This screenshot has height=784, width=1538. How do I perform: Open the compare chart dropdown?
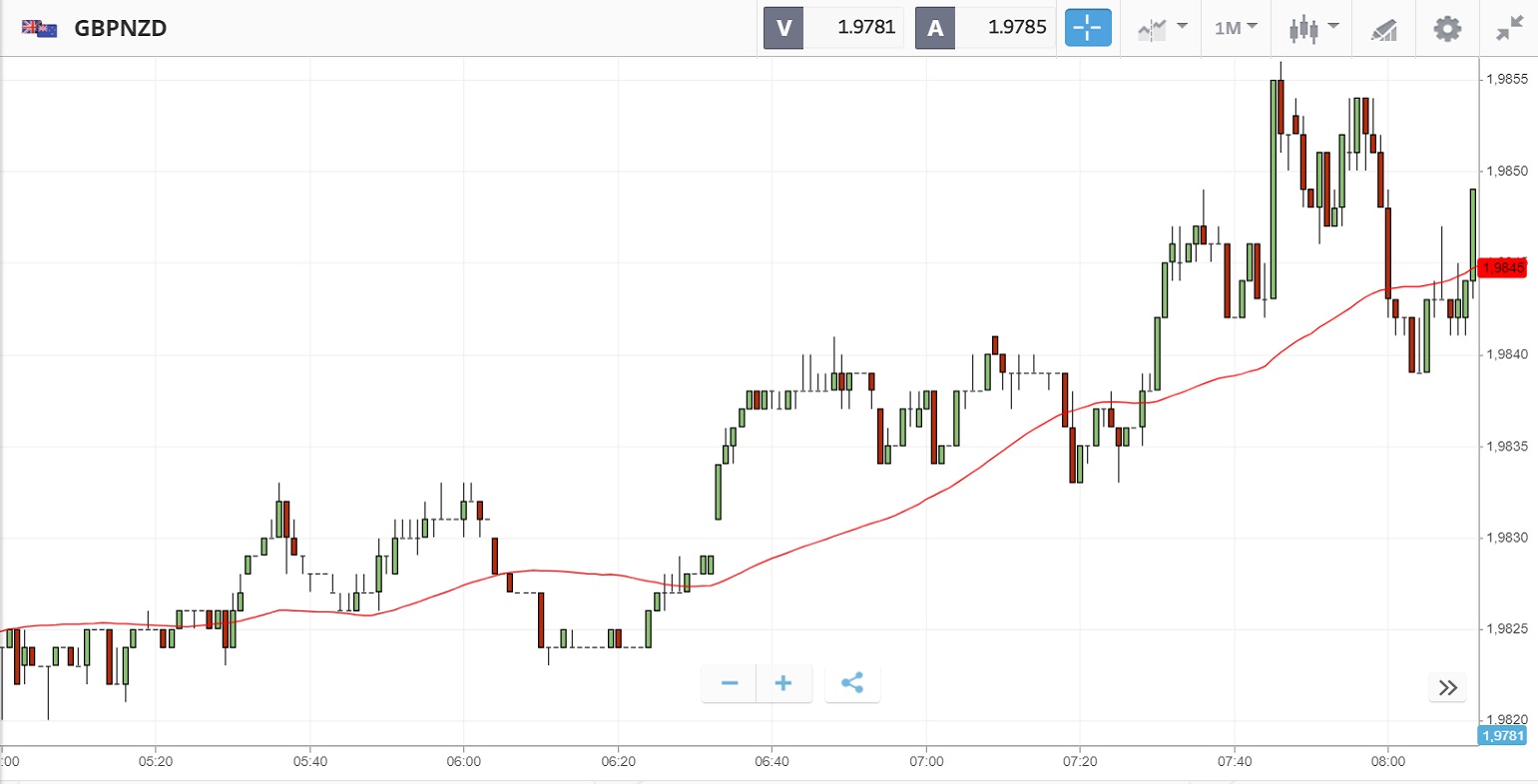pyautogui.click(x=1163, y=28)
